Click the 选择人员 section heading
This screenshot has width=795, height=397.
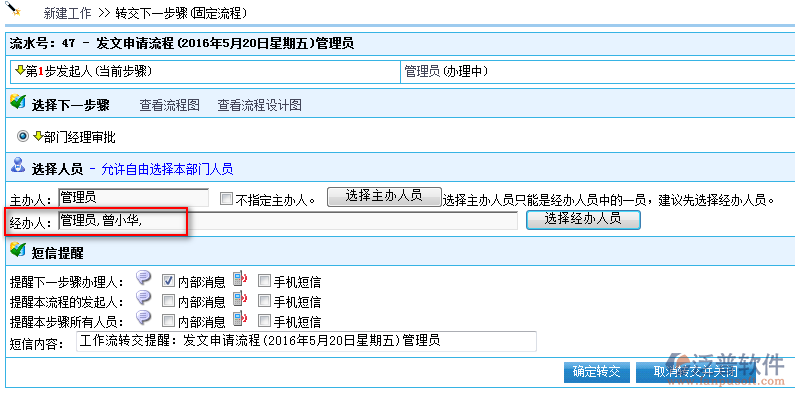pos(57,169)
